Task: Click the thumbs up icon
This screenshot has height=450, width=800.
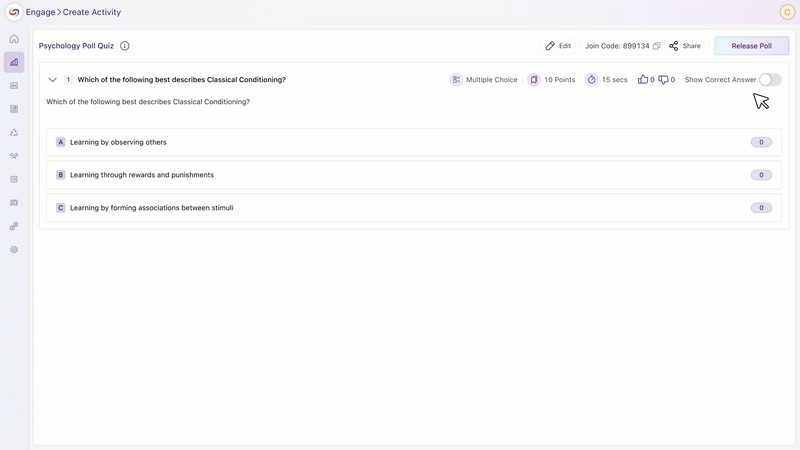Action: pyautogui.click(x=643, y=80)
